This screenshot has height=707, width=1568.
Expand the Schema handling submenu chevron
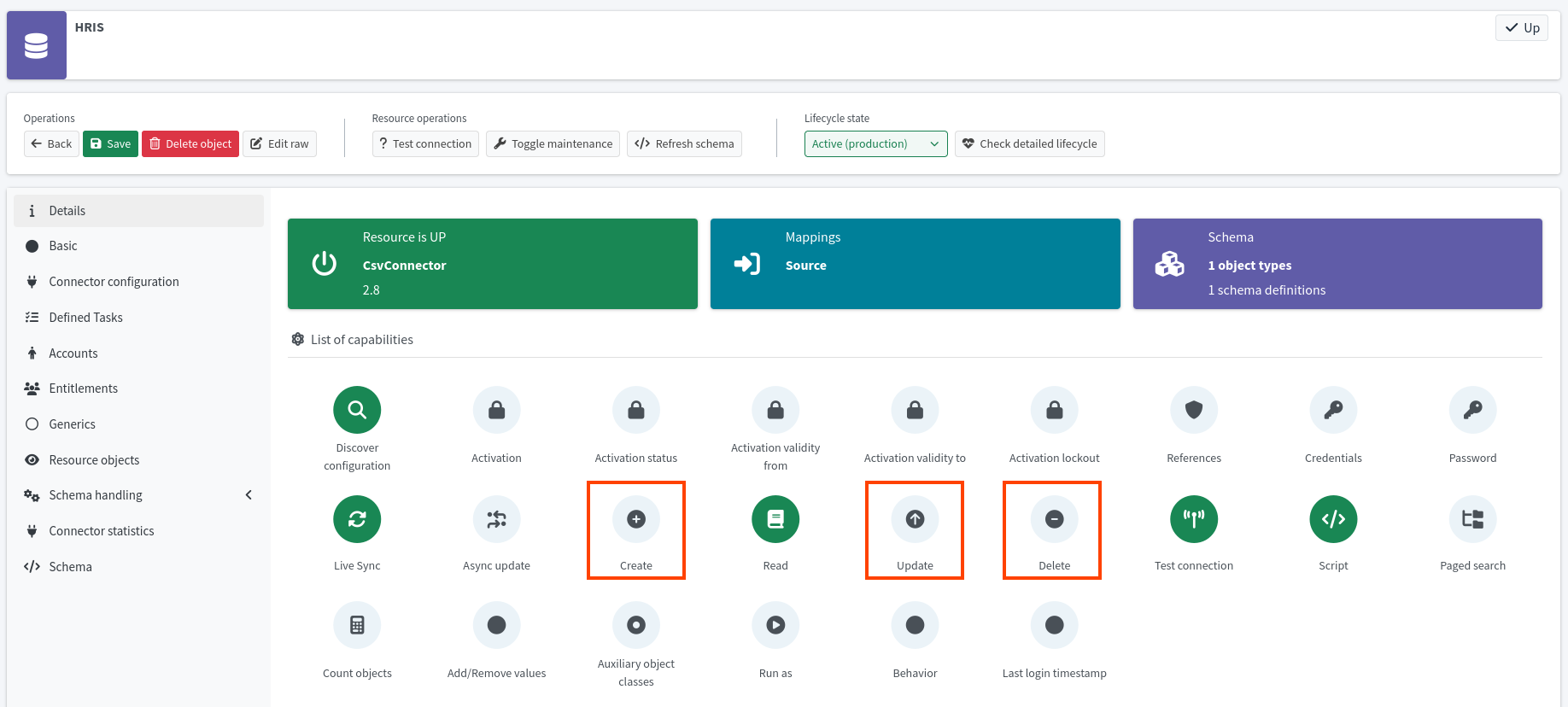249,495
